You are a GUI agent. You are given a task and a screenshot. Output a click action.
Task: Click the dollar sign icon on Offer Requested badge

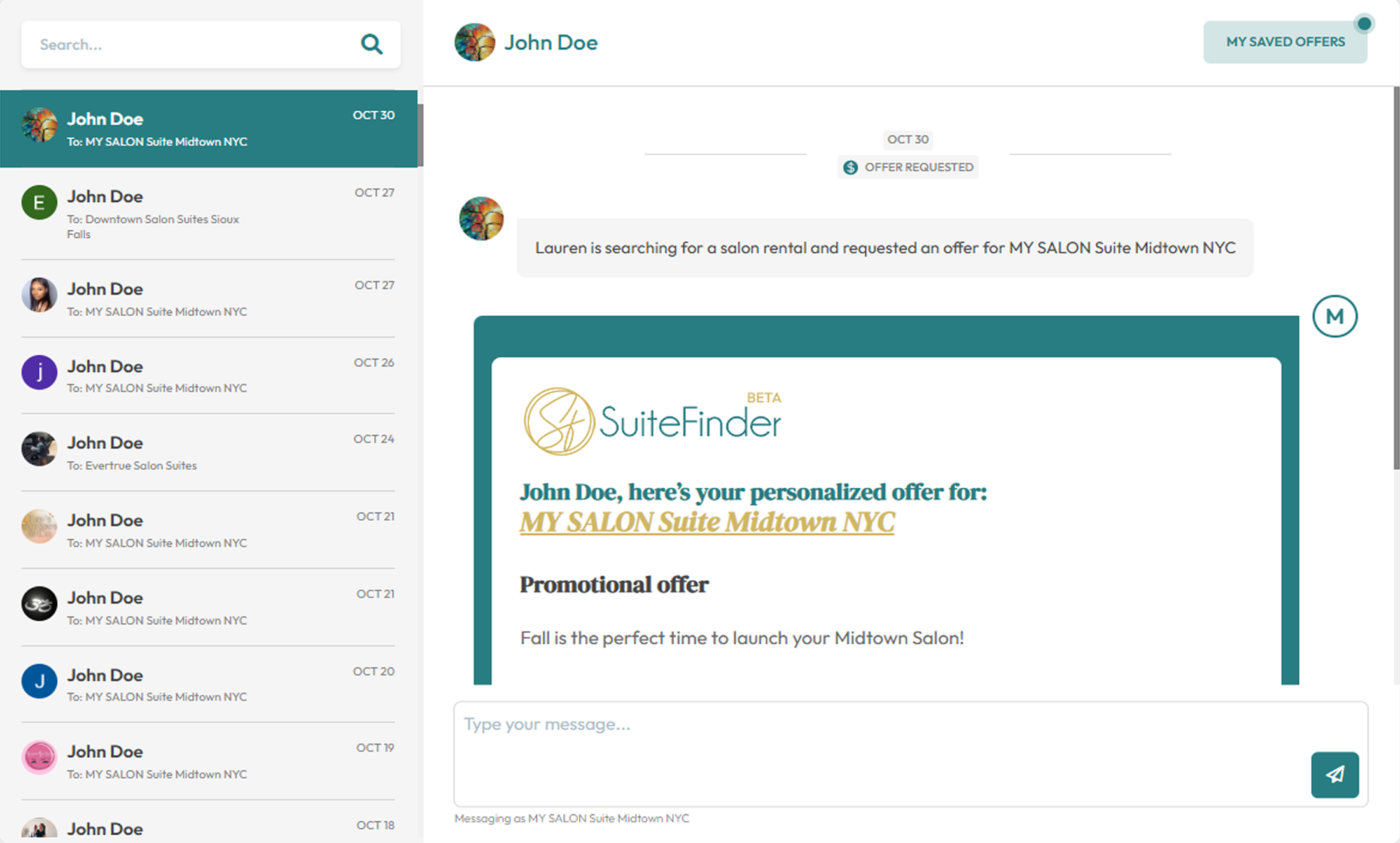pyautogui.click(x=851, y=167)
